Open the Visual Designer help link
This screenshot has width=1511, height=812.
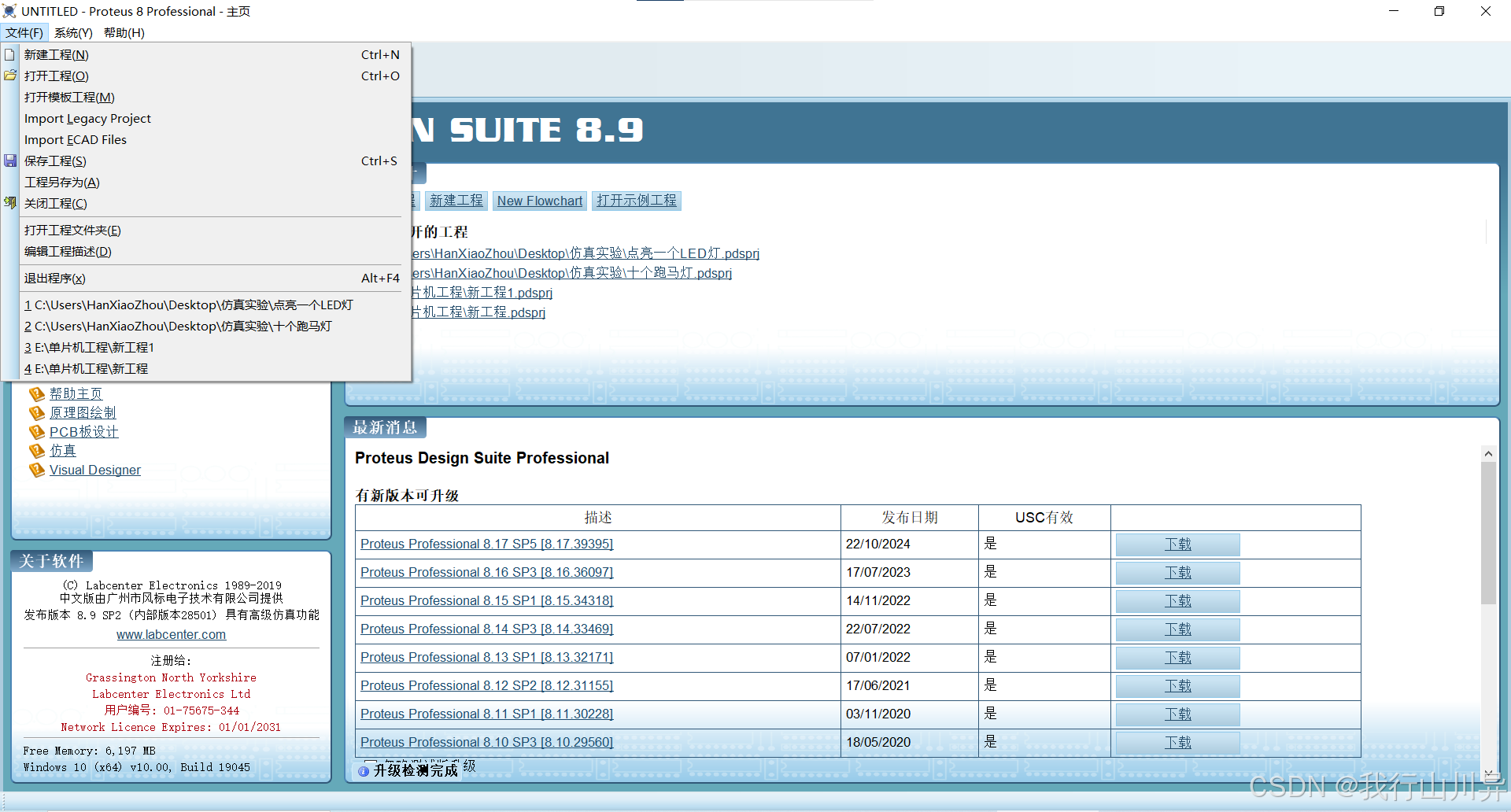(95, 470)
